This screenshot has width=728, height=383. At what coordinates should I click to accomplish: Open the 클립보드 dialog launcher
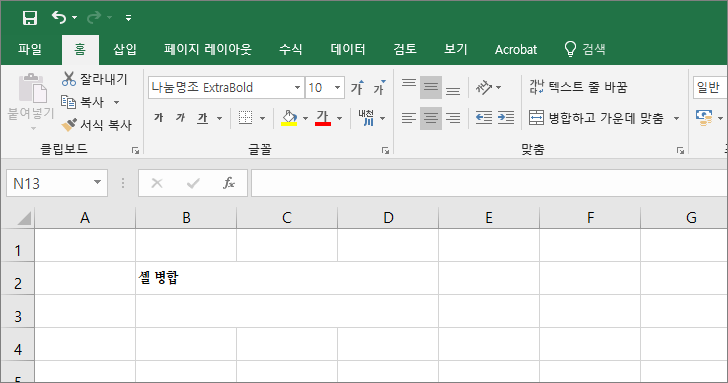135,150
